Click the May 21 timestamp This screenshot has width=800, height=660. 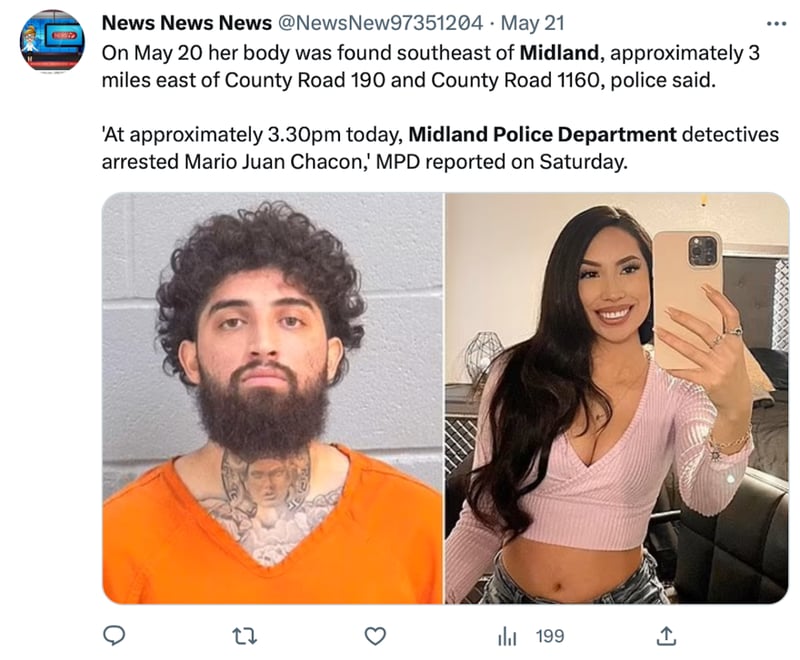pos(533,23)
